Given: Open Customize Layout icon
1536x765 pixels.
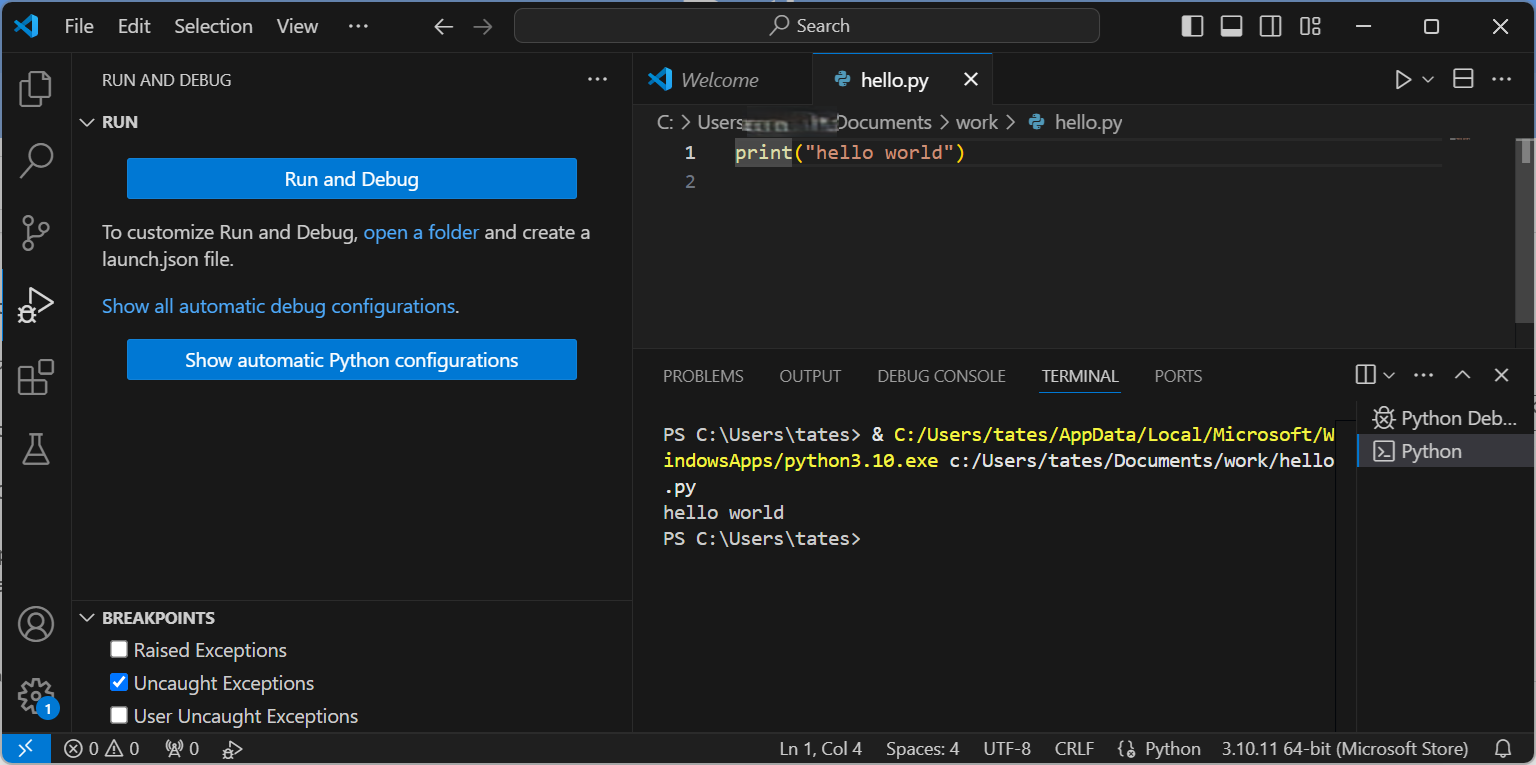Looking at the screenshot, I should click(1310, 26).
